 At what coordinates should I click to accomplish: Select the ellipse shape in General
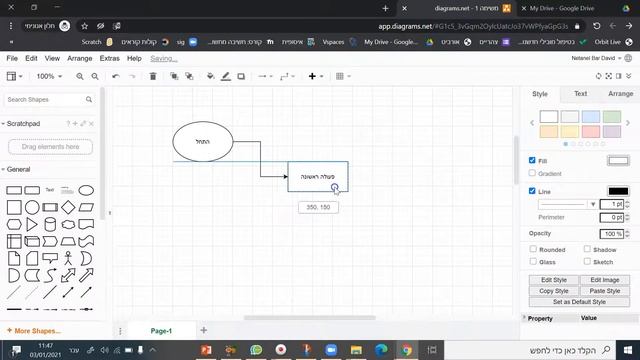coord(86,190)
